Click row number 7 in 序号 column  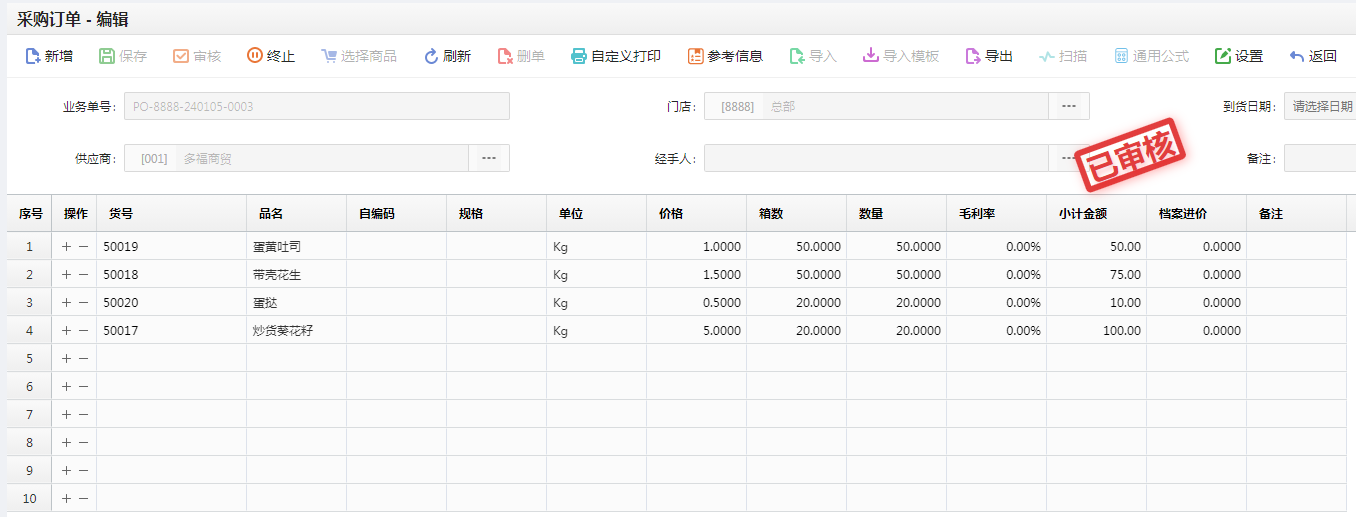29,414
